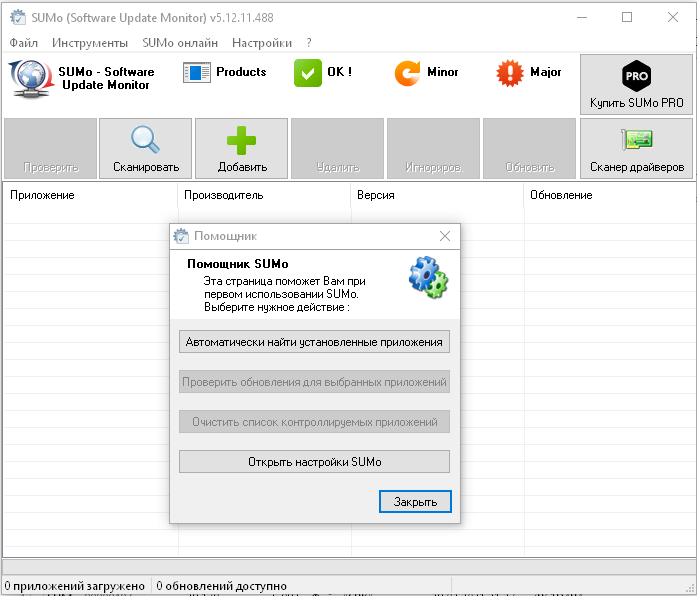Click the black PRO badge icon
Screen dimensions: 697x596
636,76
